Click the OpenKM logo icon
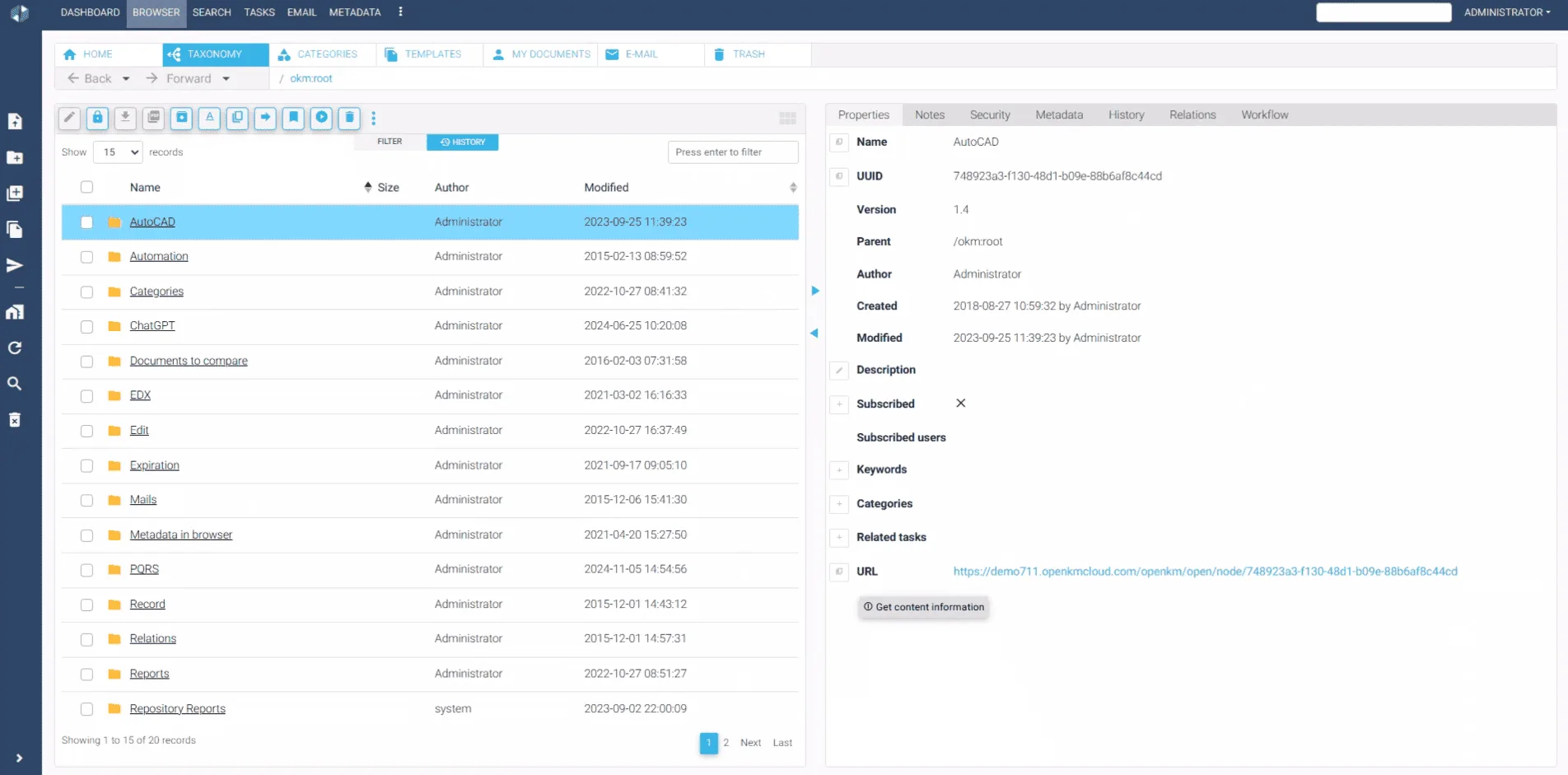The width and height of the screenshot is (1568, 775). pyautogui.click(x=20, y=13)
